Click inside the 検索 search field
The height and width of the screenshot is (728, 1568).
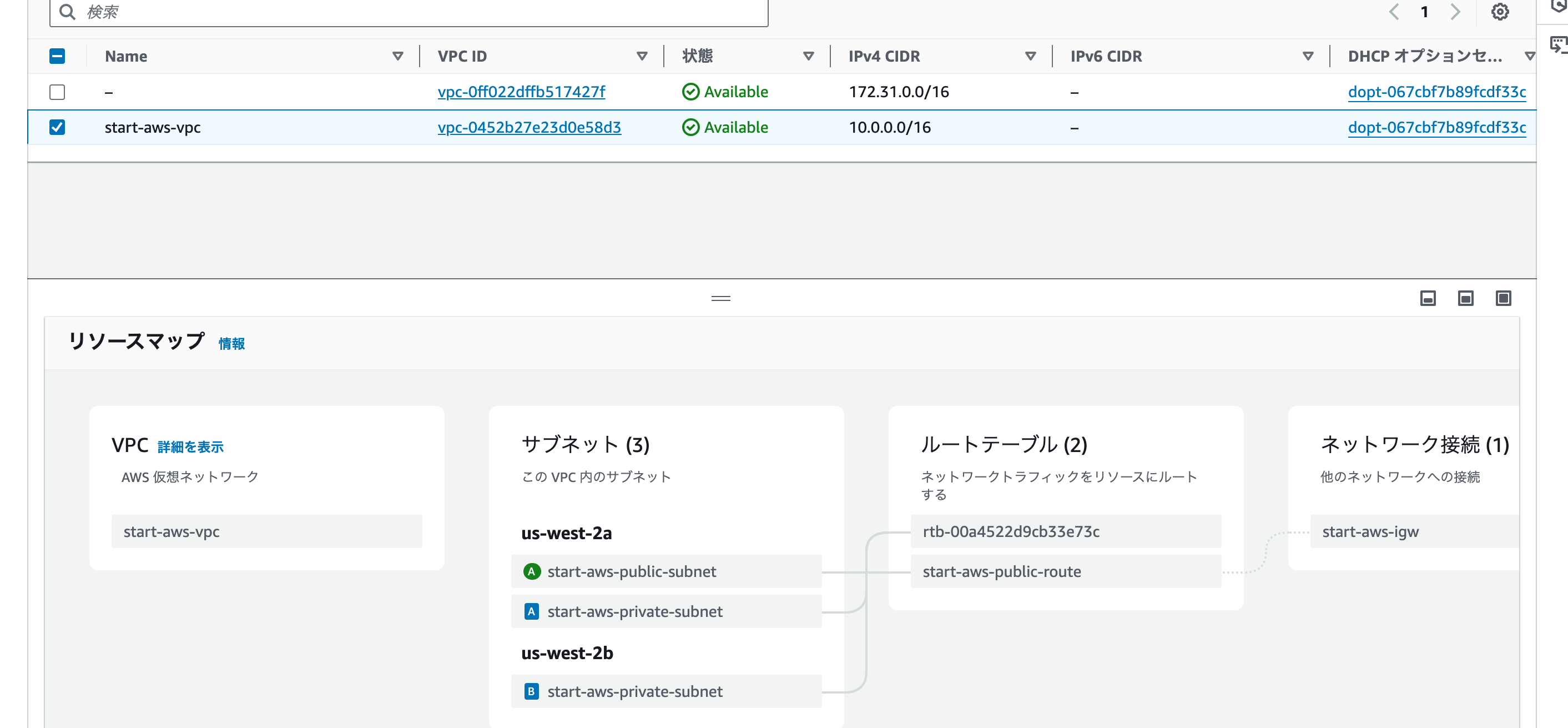[x=365, y=11]
